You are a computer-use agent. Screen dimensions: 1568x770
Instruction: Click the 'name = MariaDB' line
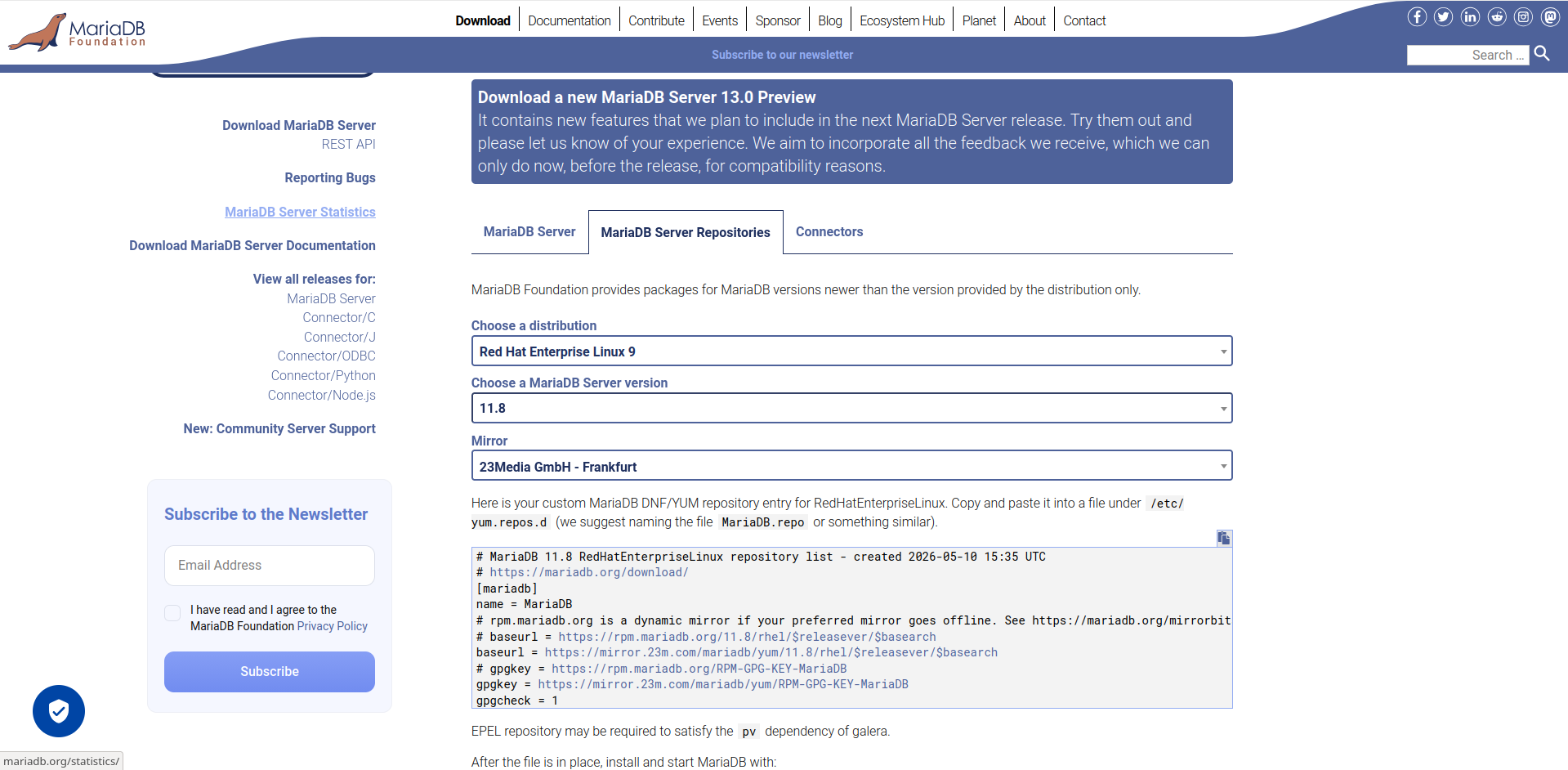(524, 604)
